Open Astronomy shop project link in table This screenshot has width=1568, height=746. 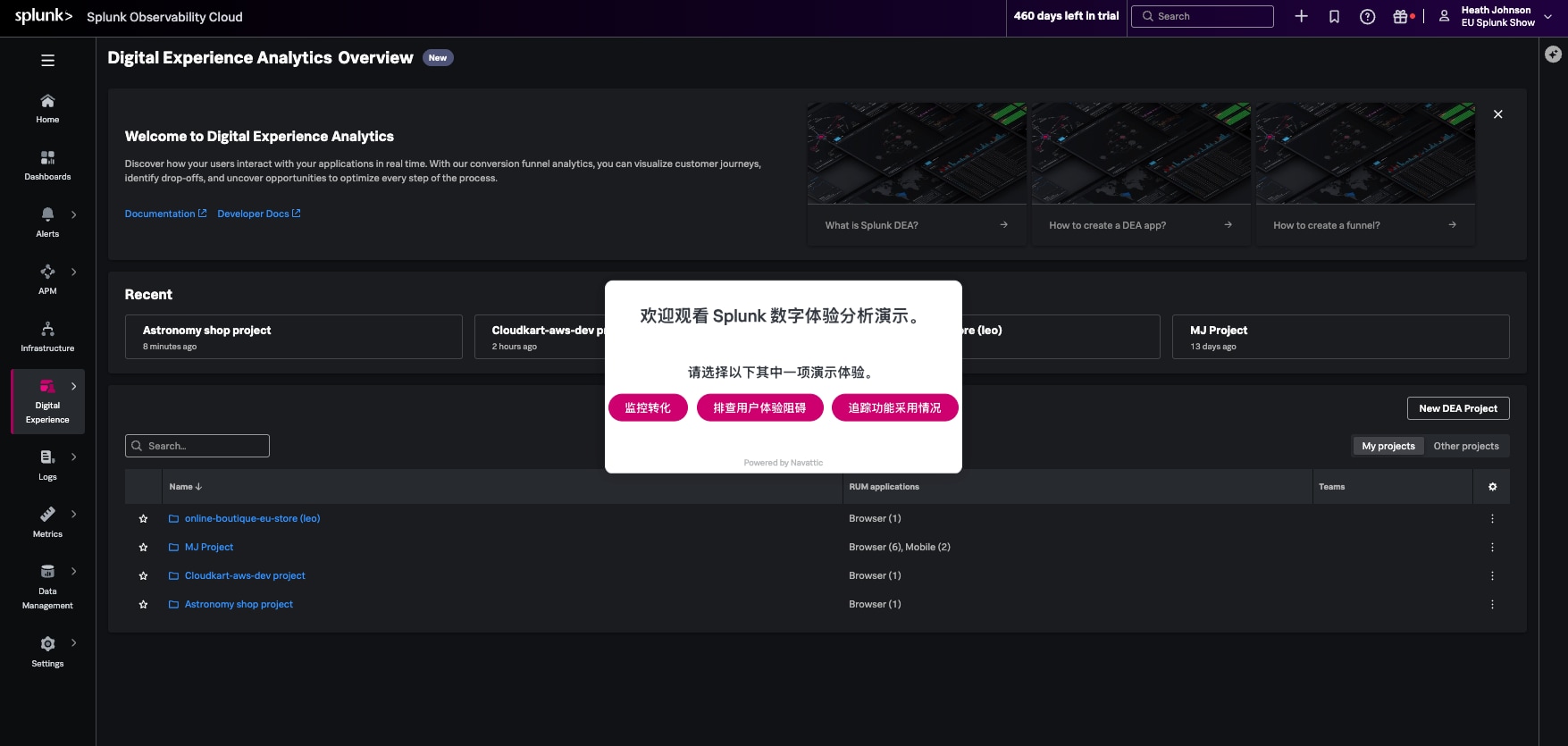[x=239, y=605]
